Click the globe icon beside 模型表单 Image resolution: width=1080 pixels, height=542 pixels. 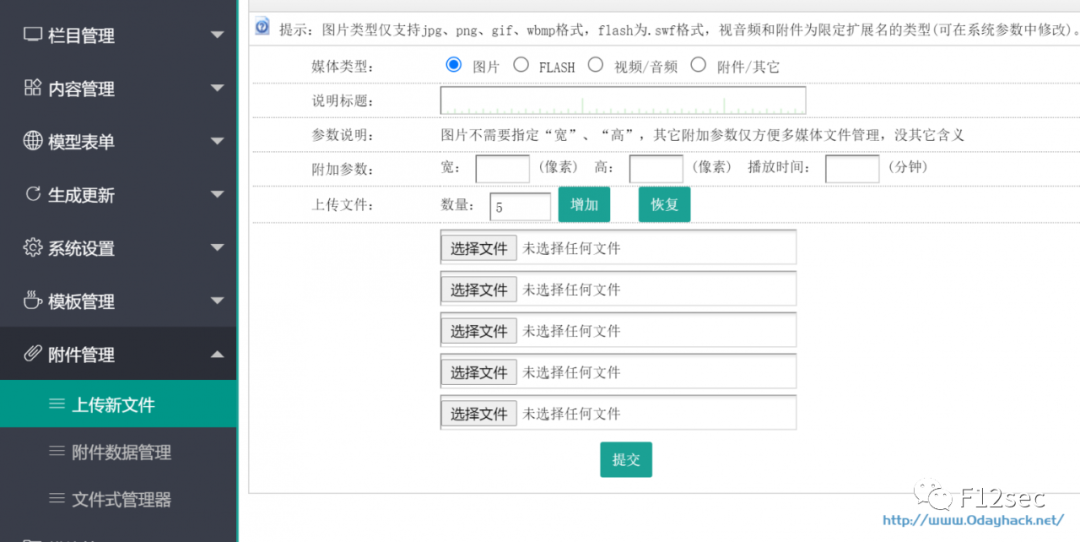pos(32,140)
